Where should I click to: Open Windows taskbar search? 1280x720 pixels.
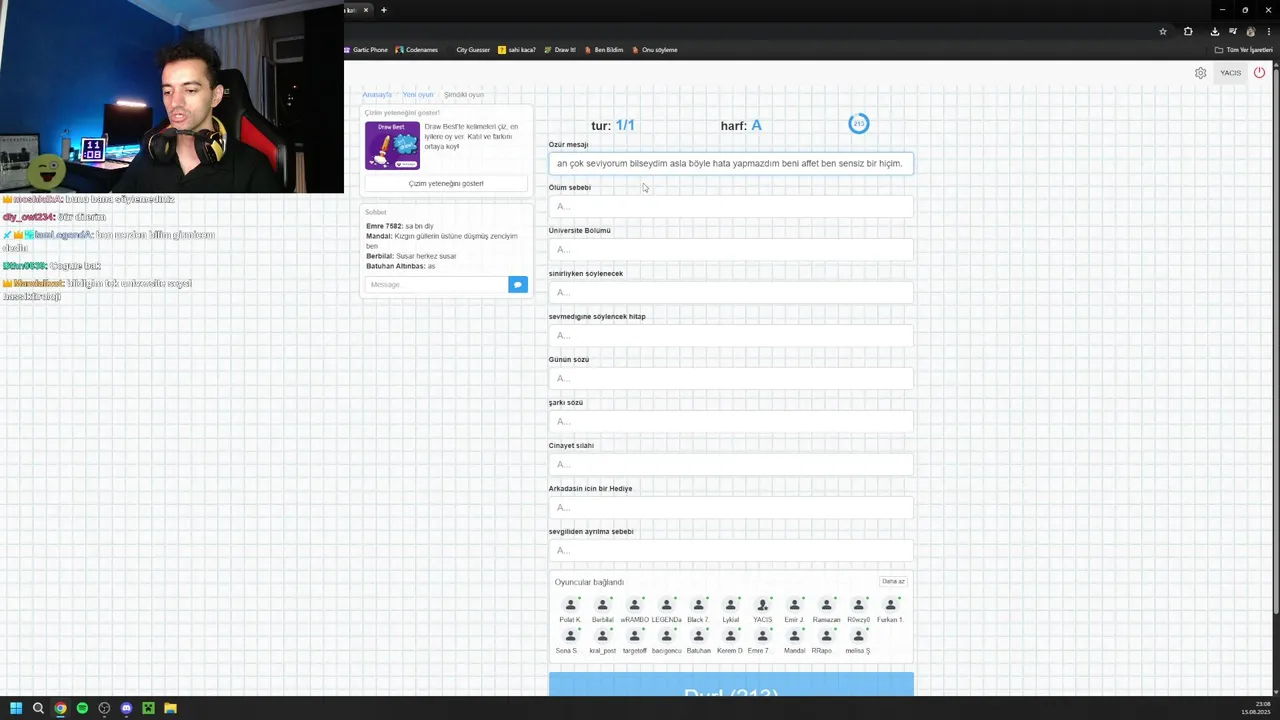tap(38, 708)
